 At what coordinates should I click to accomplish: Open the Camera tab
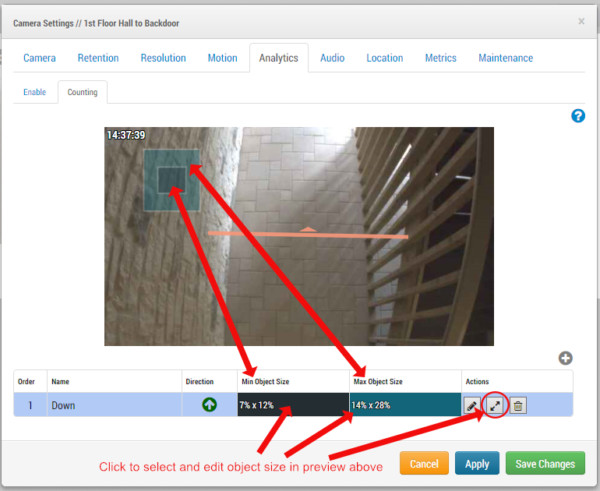pos(39,58)
